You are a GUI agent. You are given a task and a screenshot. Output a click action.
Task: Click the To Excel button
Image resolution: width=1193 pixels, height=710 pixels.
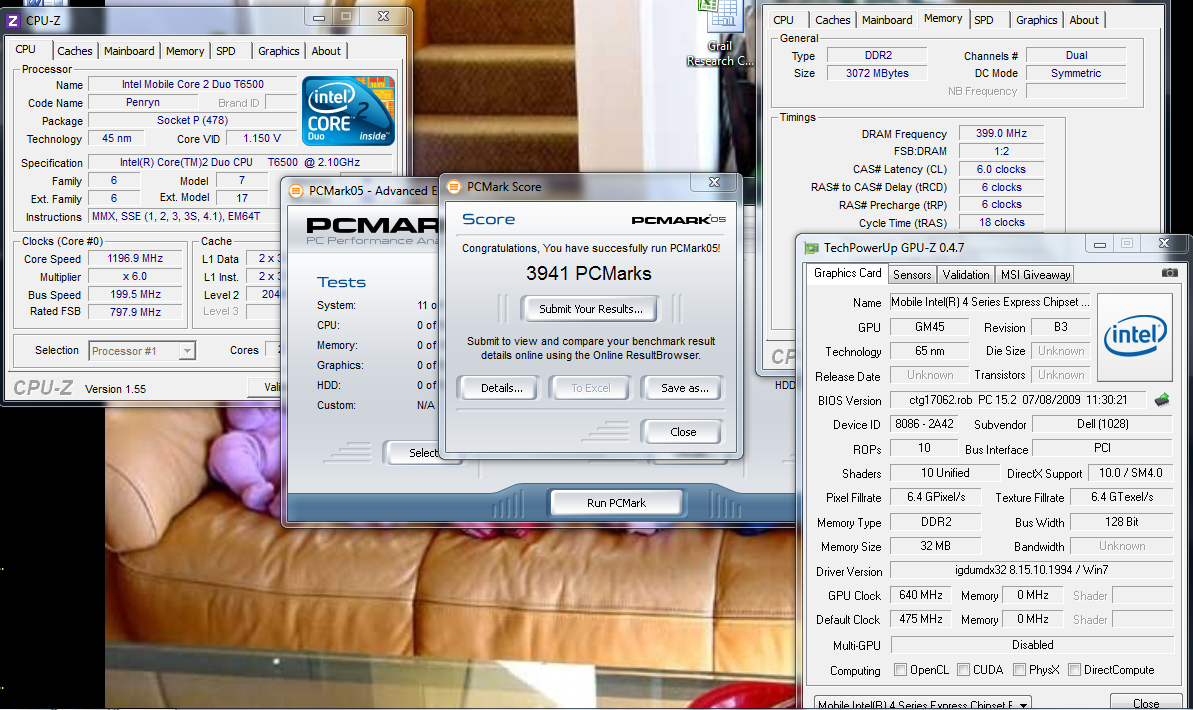tap(590, 388)
